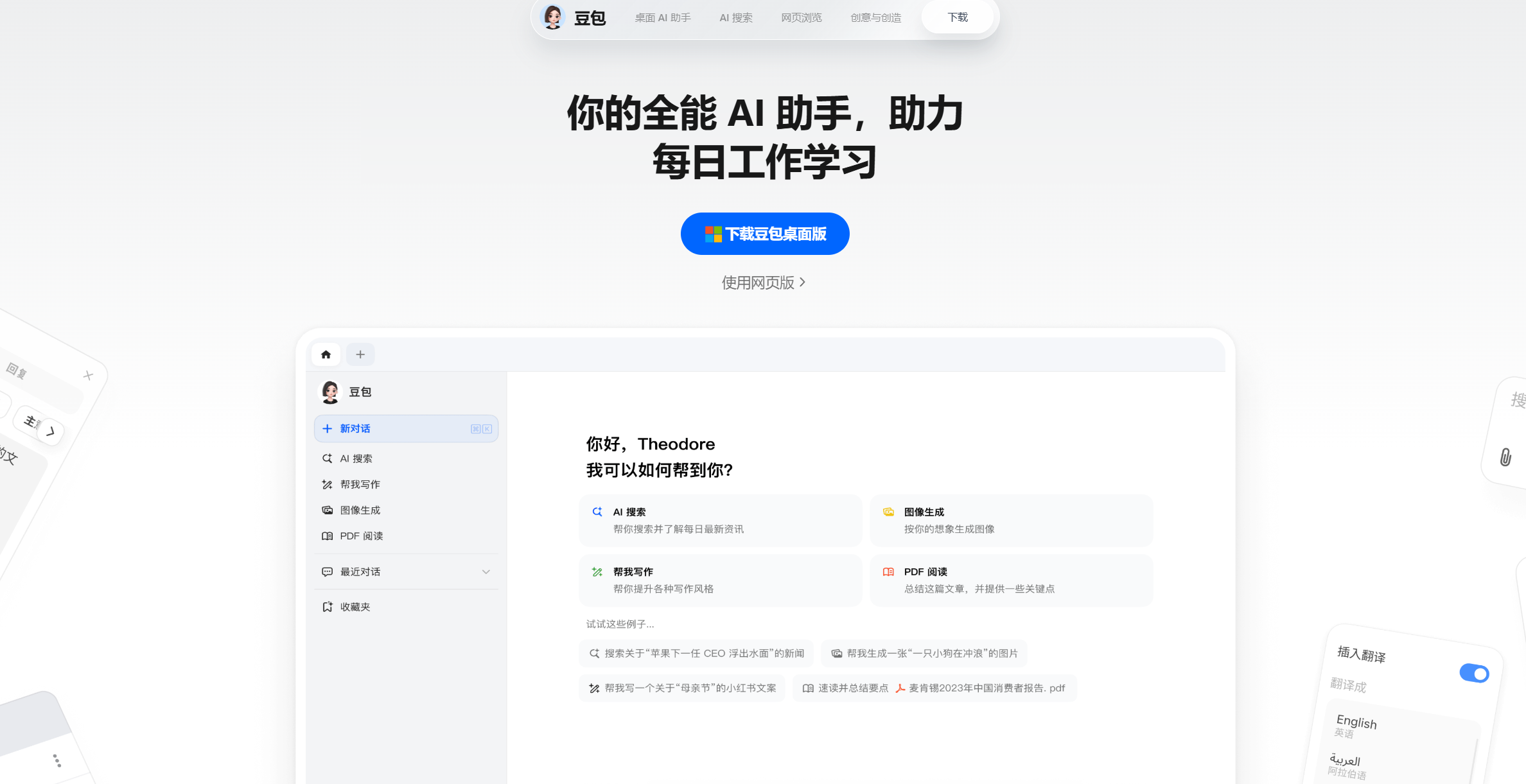Click the 帮我写作 sidebar pen icon
Image resolution: width=1526 pixels, height=784 pixels.
pos(327,484)
